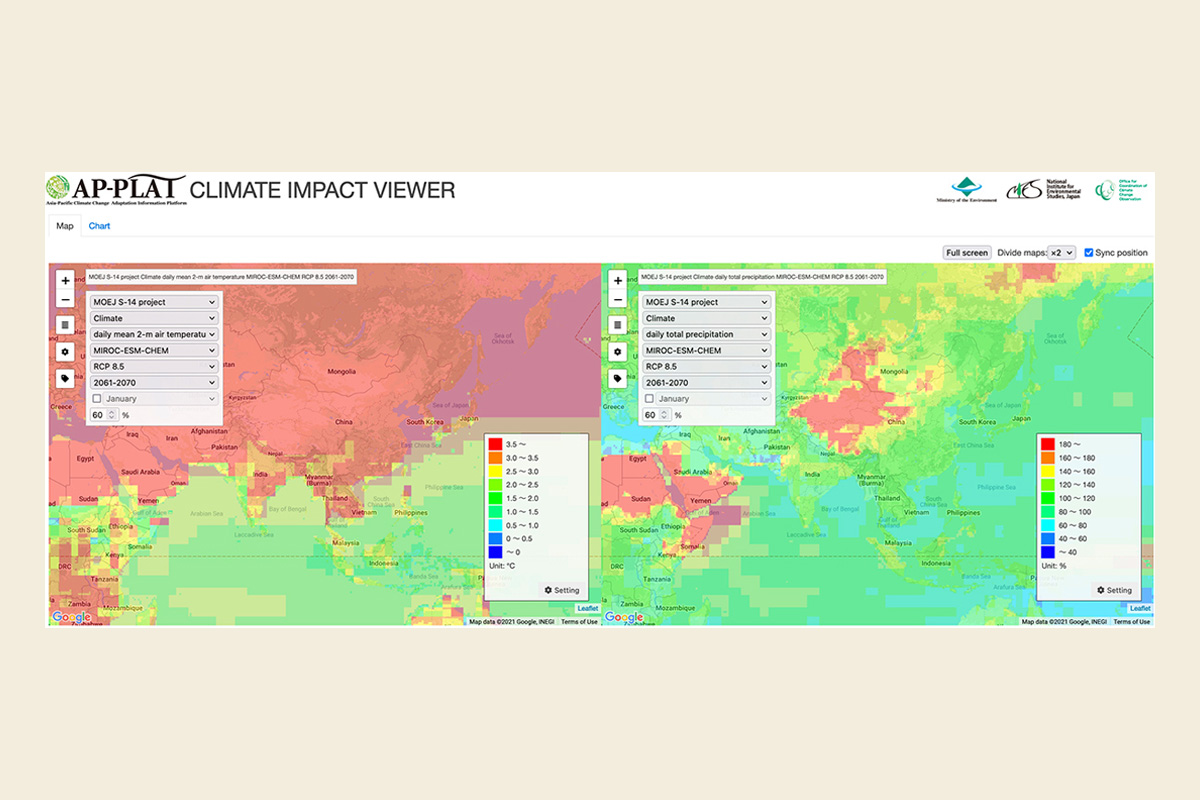Zoom in on the left temperature map
The image size is (1200, 800).
click(65, 281)
